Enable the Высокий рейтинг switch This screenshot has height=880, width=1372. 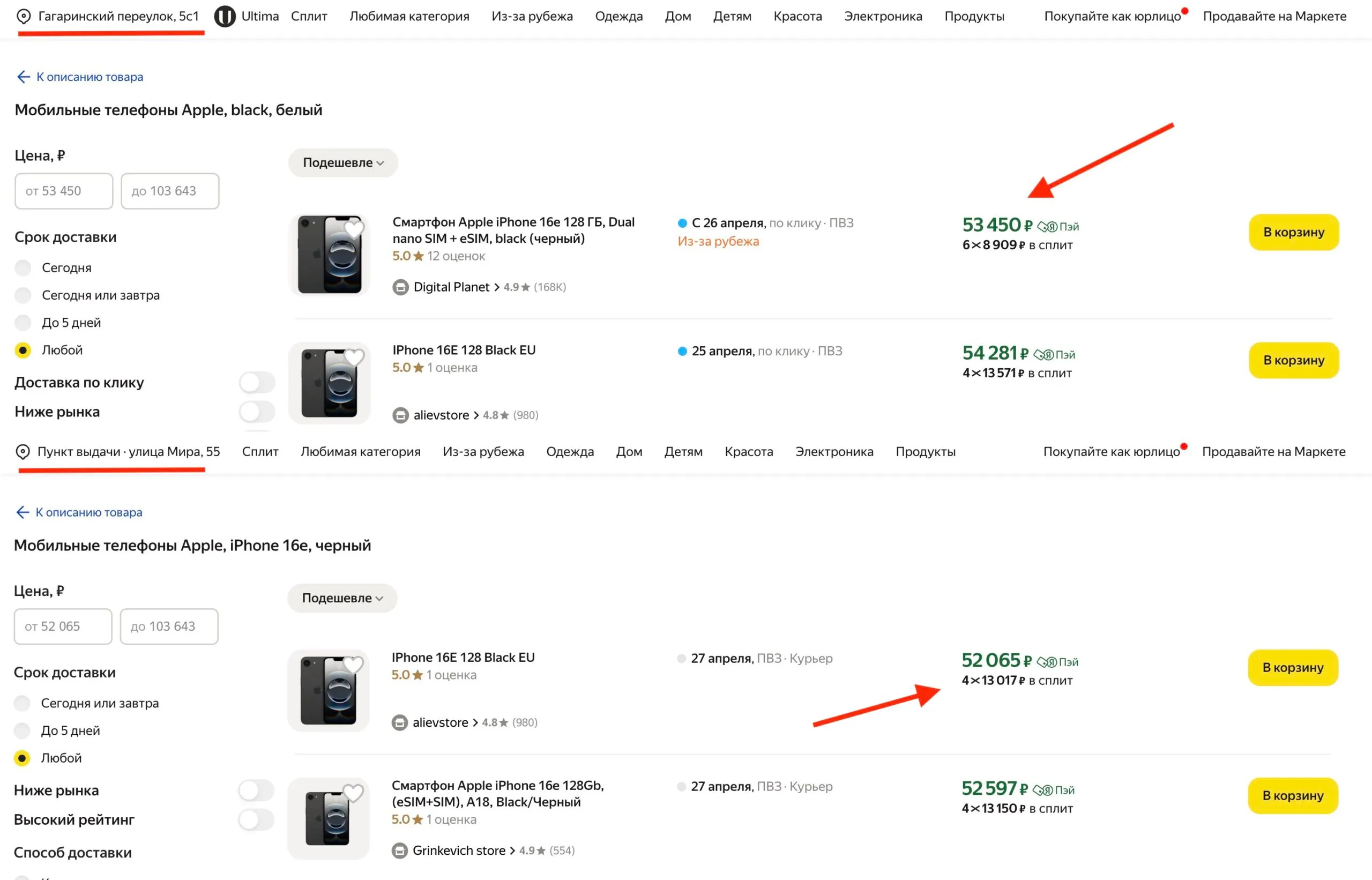256,819
